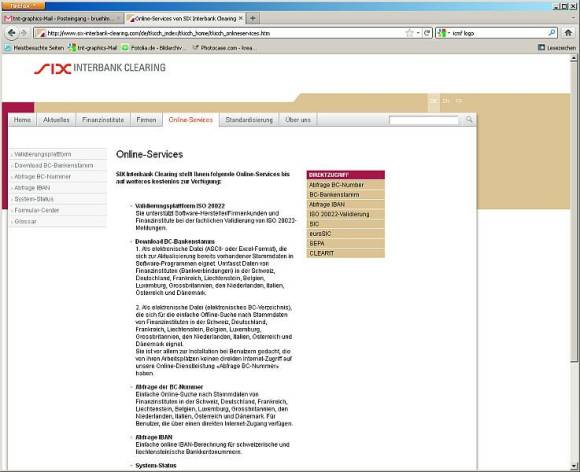Viewport: 580px width, 472px height.
Task: Open the Online-Services navigation tab
Action: [x=191, y=120]
